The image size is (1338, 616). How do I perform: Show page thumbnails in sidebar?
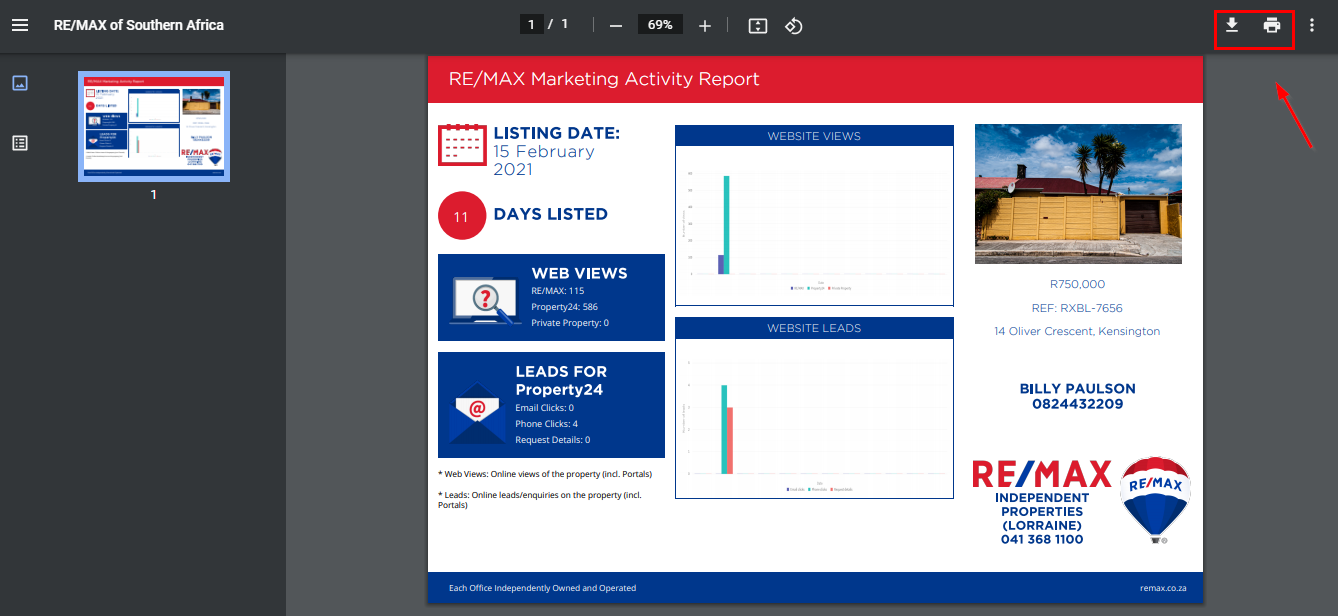(x=20, y=83)
